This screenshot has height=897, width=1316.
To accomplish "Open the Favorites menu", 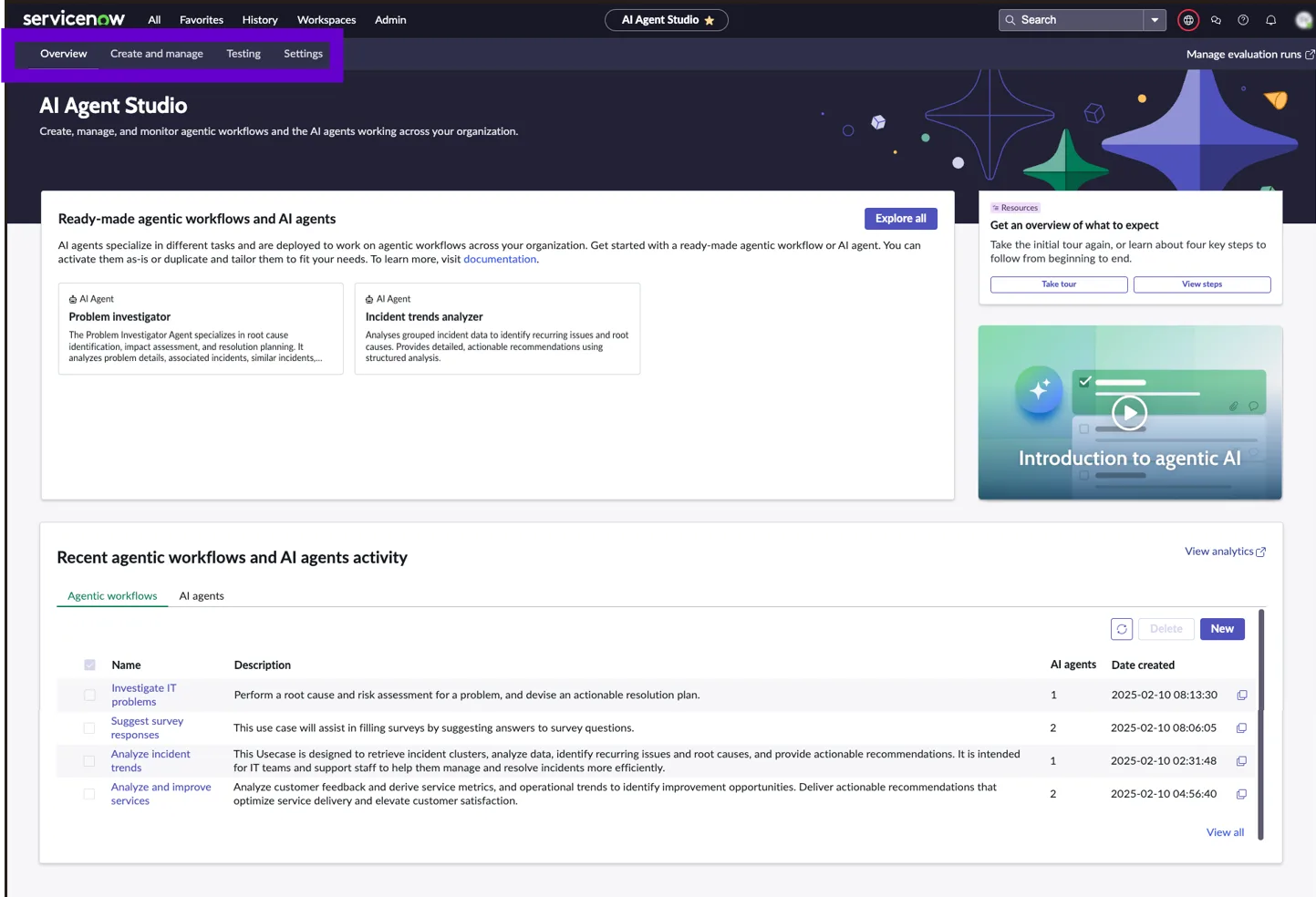I will 202,20.
